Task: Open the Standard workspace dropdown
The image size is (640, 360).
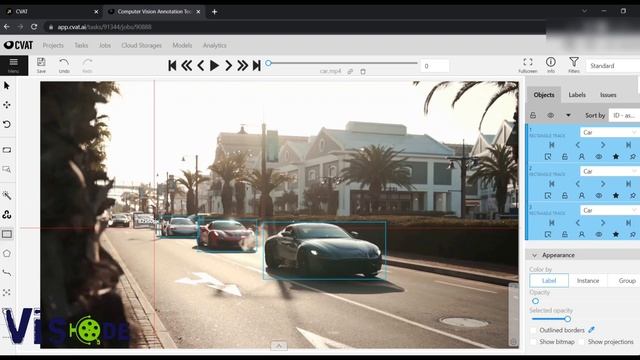Action: coord(613,66)
